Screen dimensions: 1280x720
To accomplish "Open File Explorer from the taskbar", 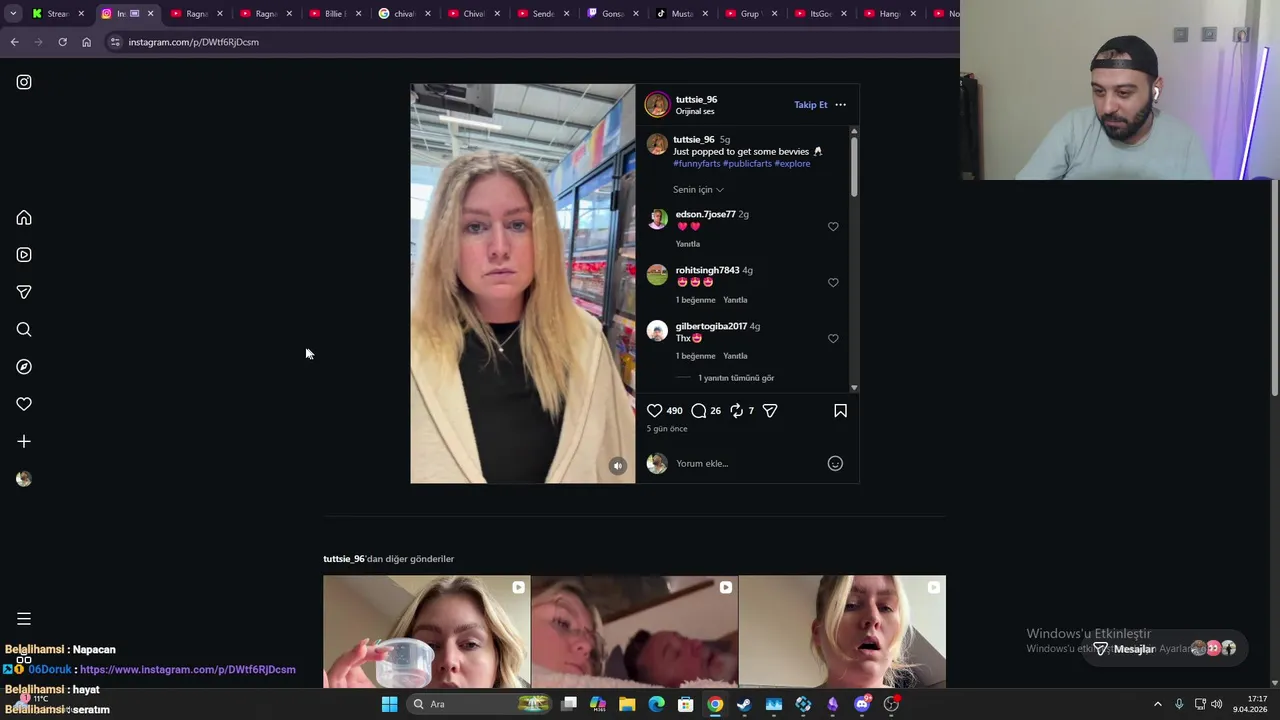I will click(x=627, y=704).
